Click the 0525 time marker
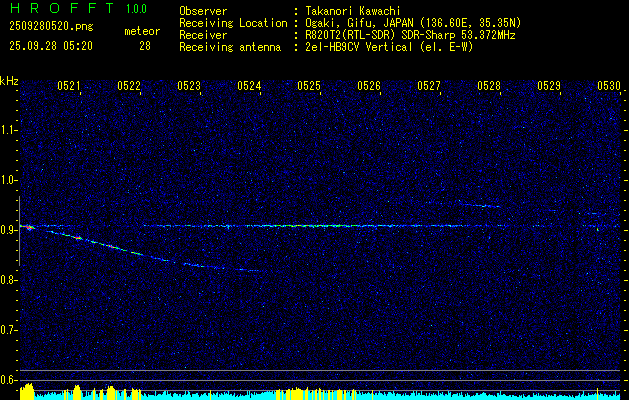Image resolution: width=629 pixels, height=400 pixels. (x=309, y=86)
